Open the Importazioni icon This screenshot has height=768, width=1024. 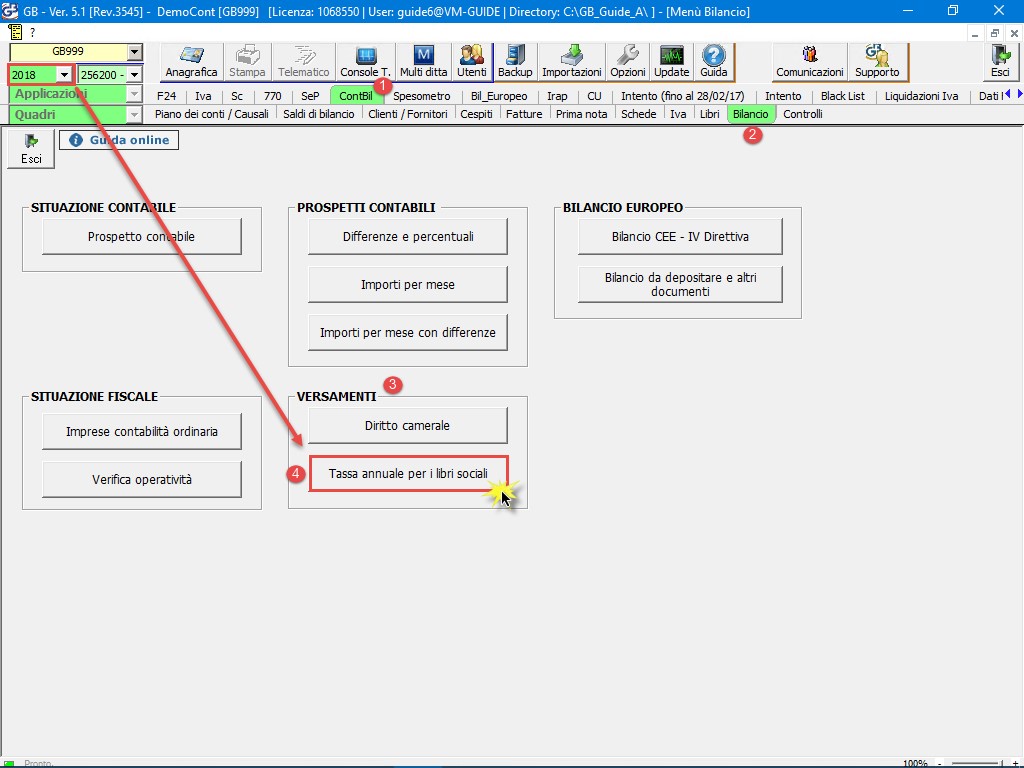(x=571, y=61)
